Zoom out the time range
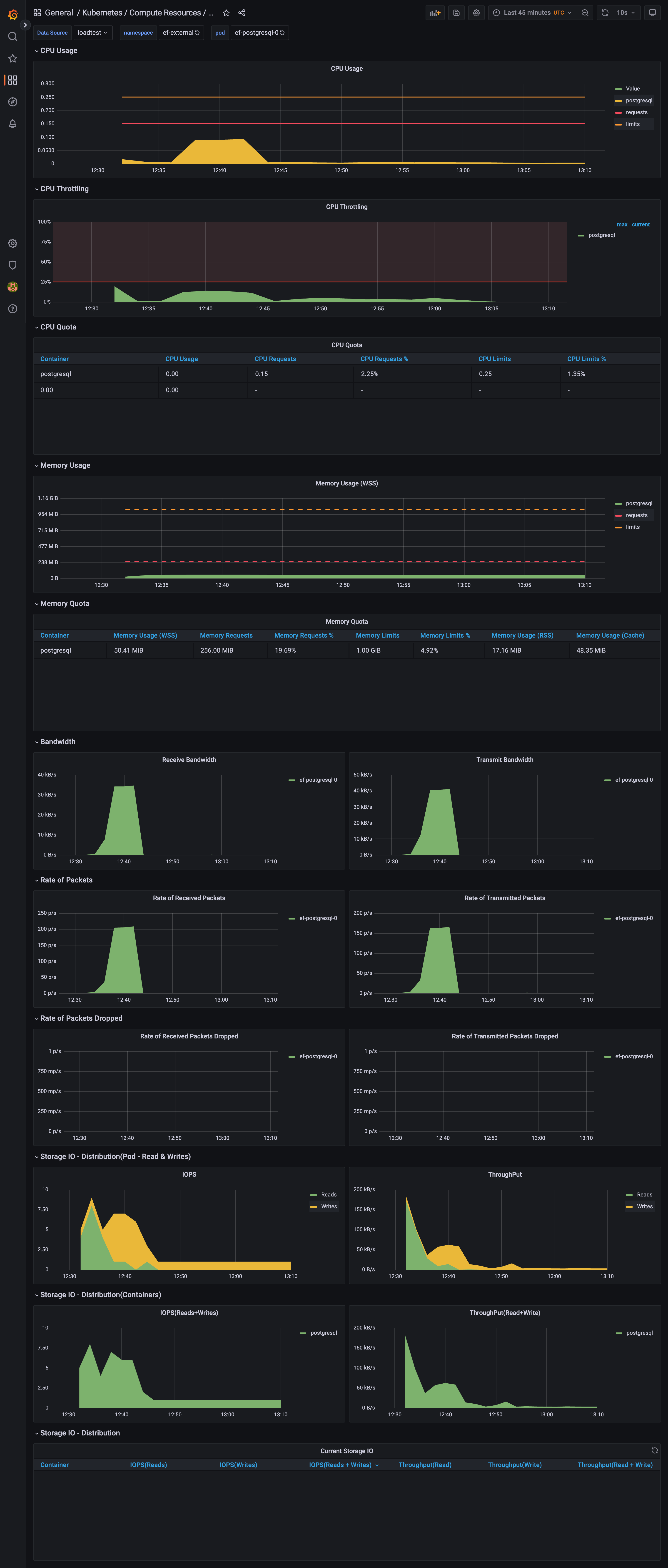The width and height of the screenshot is (668, 1568). pos(585,13)
